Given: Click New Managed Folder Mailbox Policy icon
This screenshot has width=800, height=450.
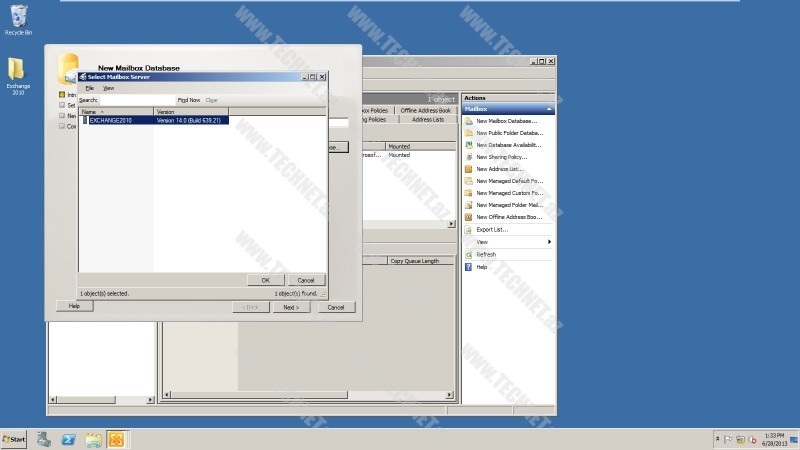Looking at the screenshot, I should click(x=468, y=205).
